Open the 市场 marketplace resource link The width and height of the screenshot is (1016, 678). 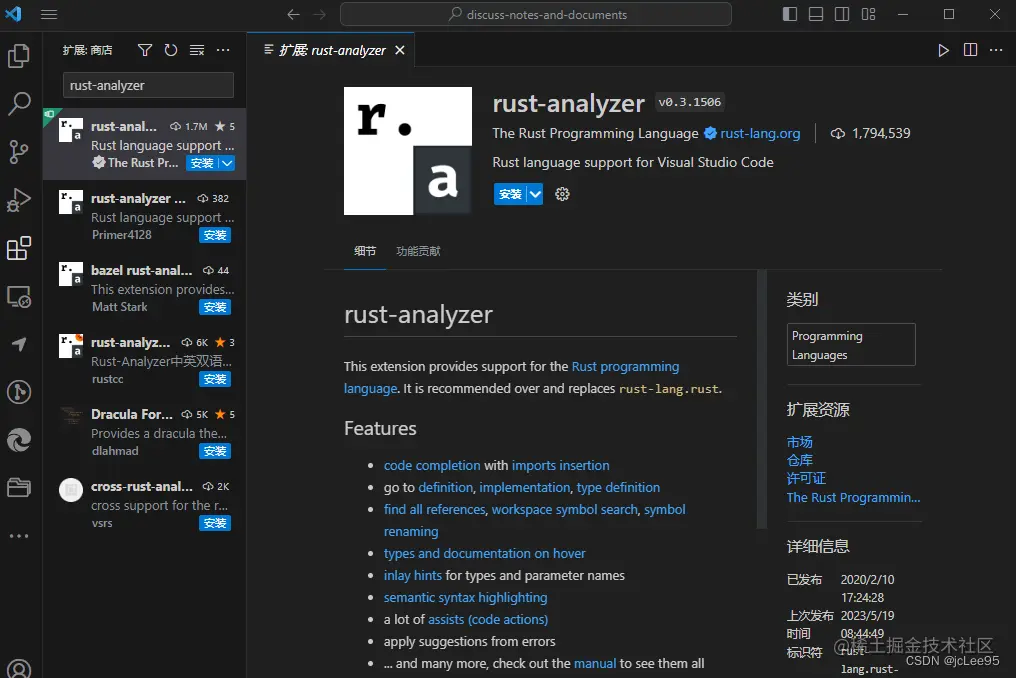[x=800, y=442]
